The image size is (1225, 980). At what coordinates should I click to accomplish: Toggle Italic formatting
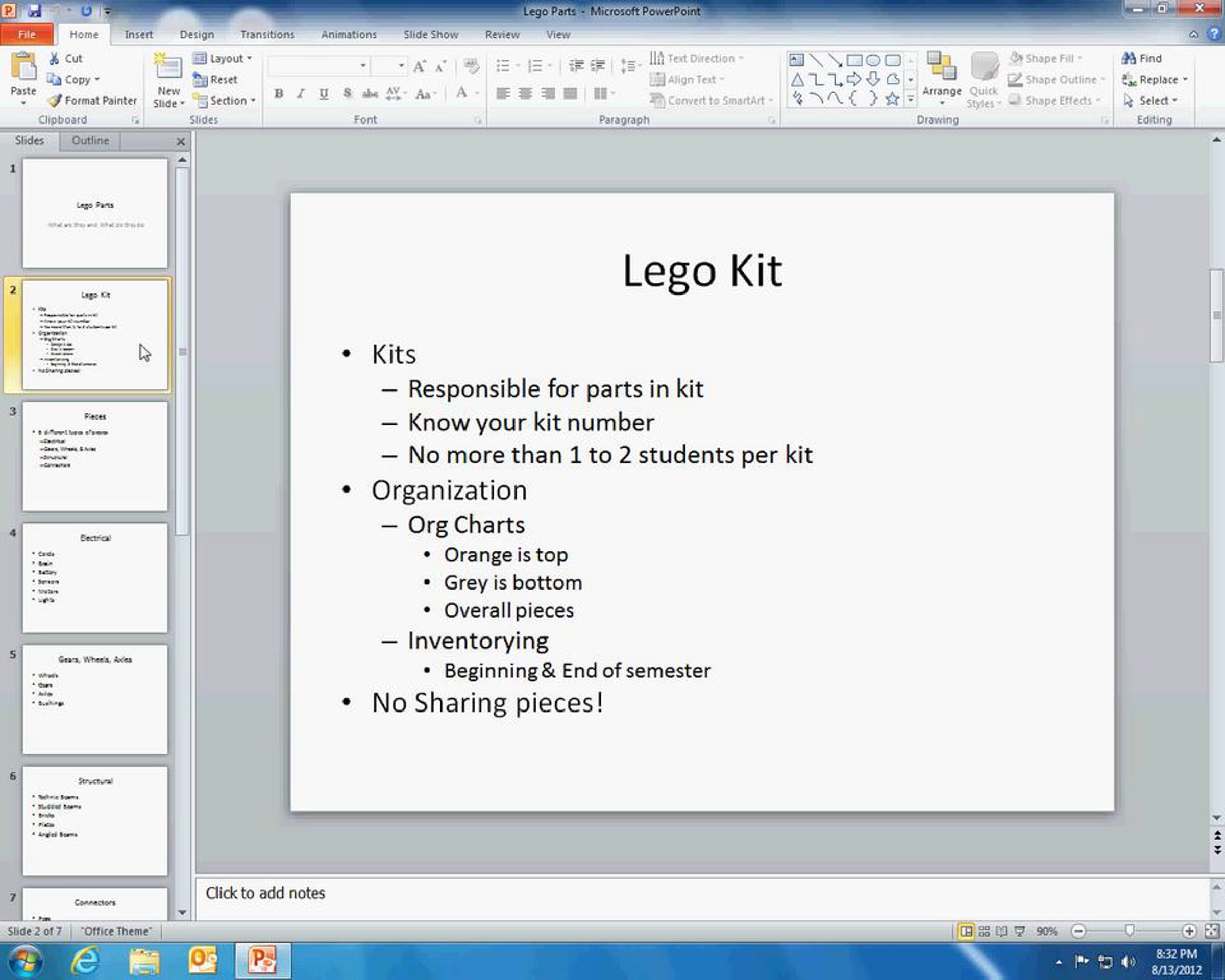pyautogui.click(x=301, y=94)
